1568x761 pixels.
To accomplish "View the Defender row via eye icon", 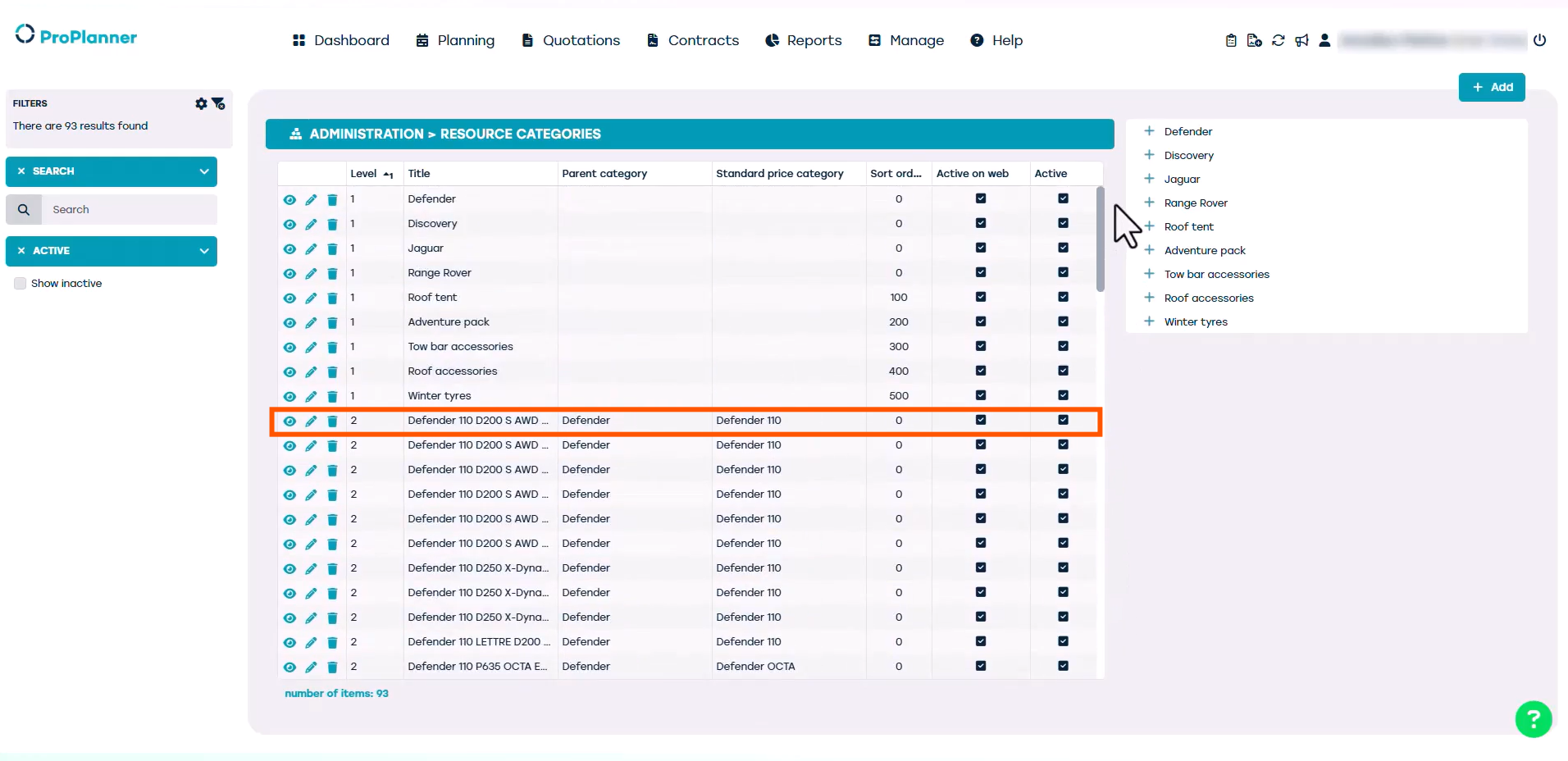I will click(289, 199).
